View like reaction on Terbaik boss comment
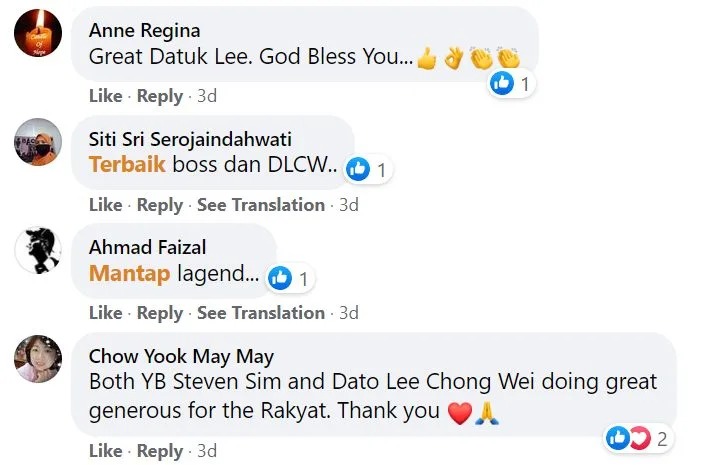704x465 pixels. 369,170
